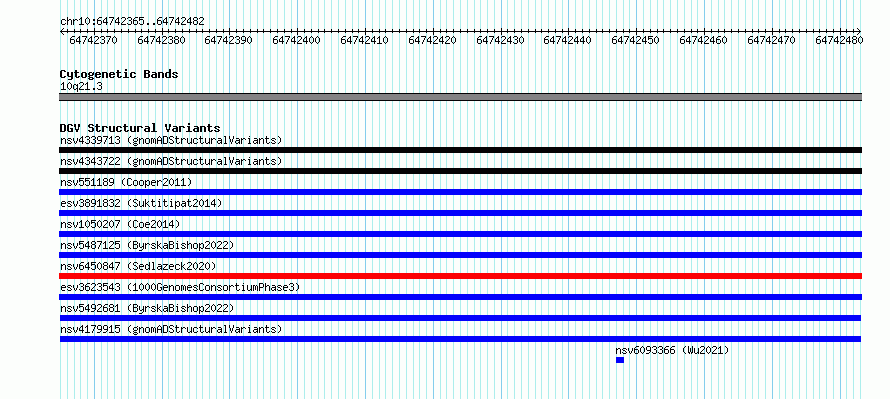Click ruler position 64742390
This screenshot has width=890, height=399.
tap(228, 40)
